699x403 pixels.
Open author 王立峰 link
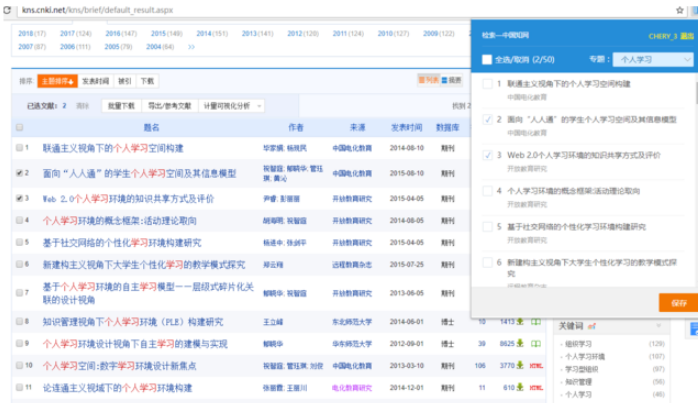[273, 322]
